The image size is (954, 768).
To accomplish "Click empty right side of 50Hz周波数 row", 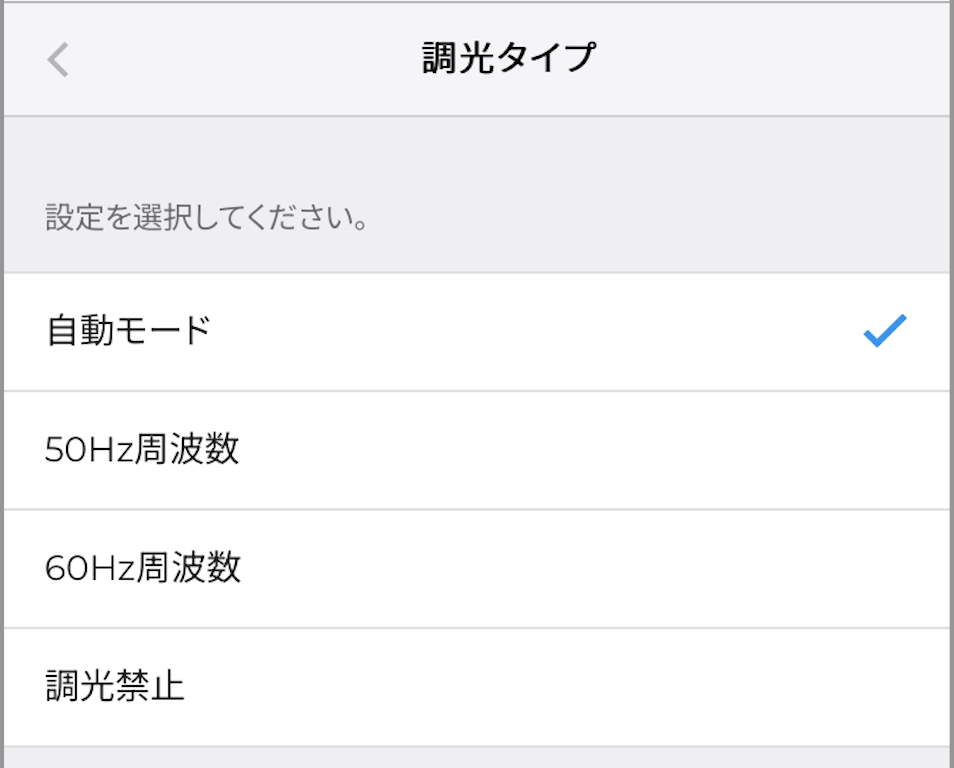I will pos(800,450).
